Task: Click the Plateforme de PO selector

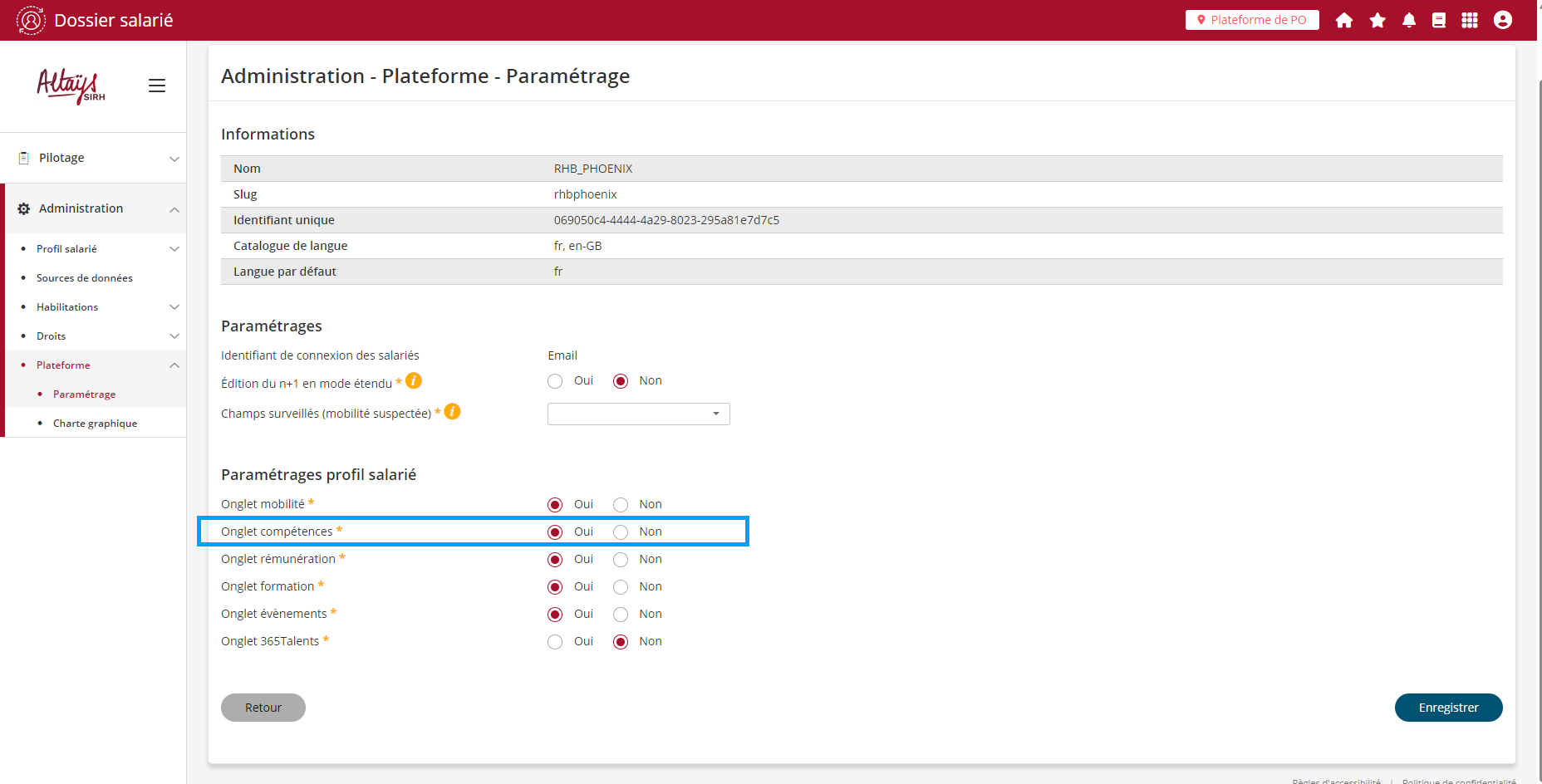Action: tap(1251, 20)
